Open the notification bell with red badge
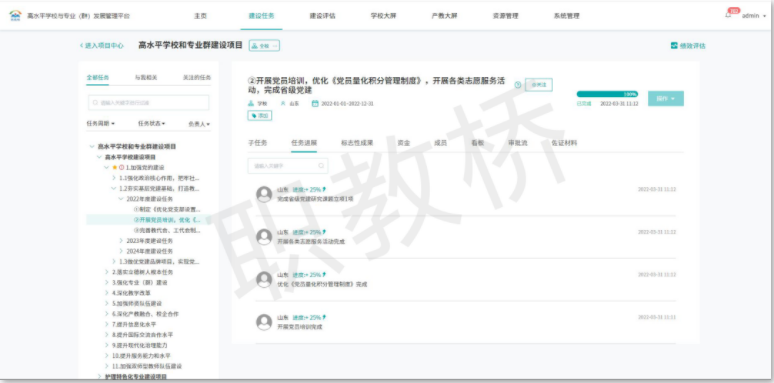 (728, 15)
